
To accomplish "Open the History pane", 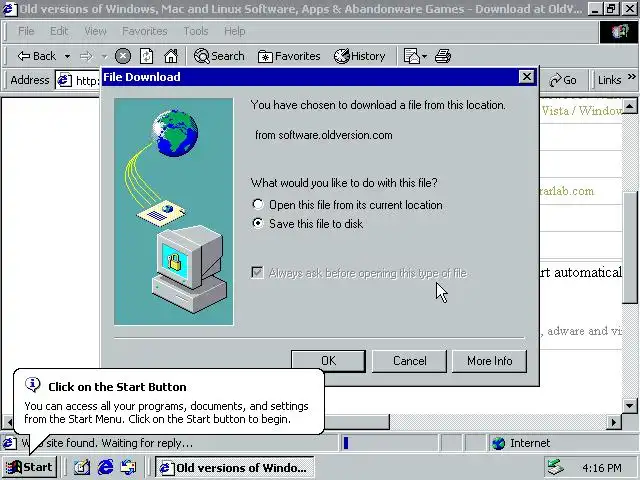I will pos(360,56).
